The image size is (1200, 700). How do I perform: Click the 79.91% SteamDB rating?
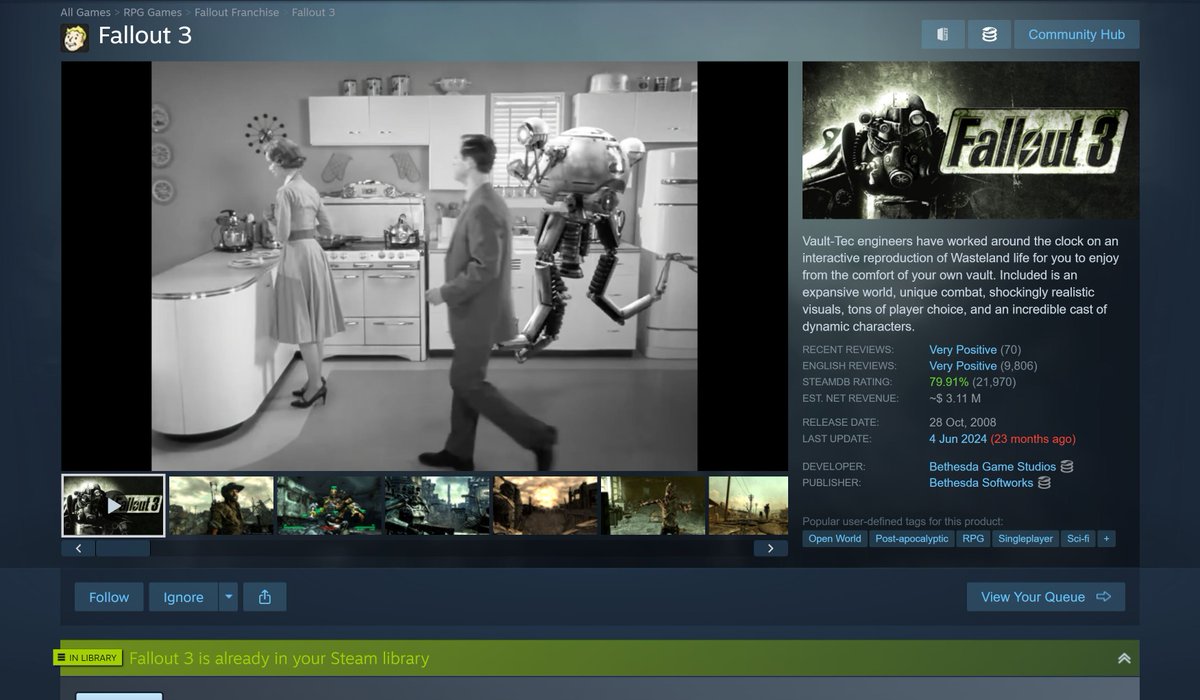949,382
